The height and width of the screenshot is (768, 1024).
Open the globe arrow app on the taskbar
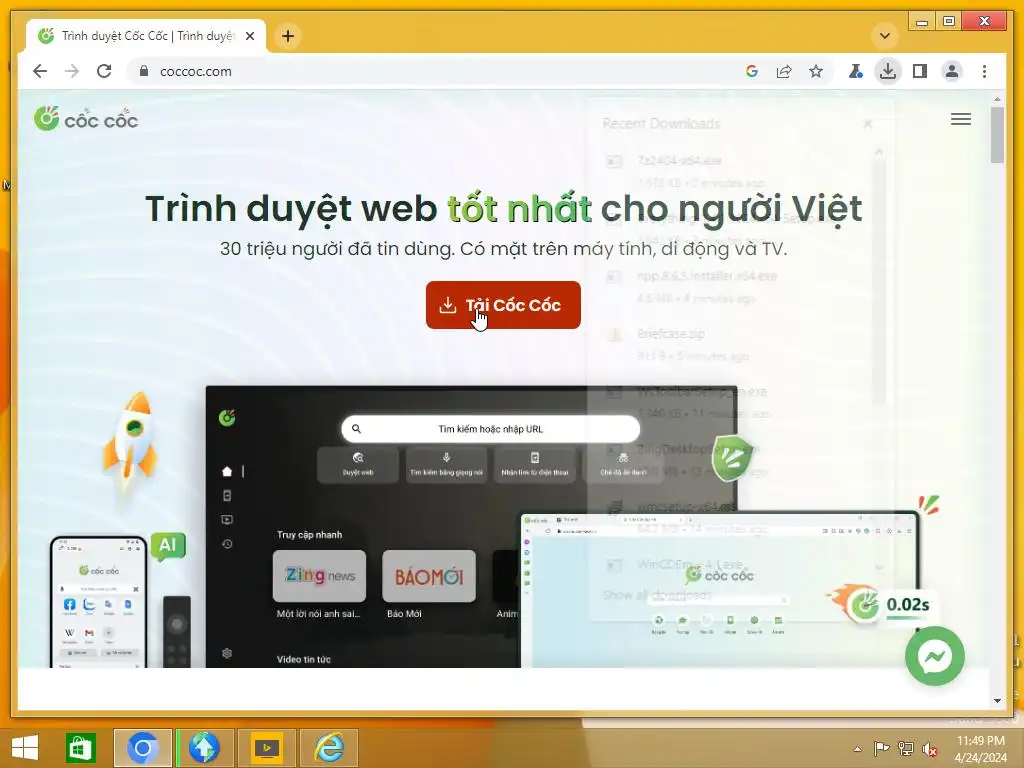[x=204, y=748]
